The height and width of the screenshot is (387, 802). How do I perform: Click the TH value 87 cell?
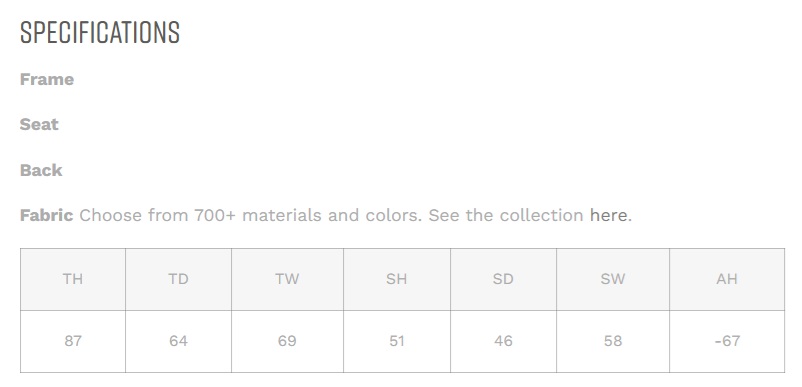tap(73, 341)
